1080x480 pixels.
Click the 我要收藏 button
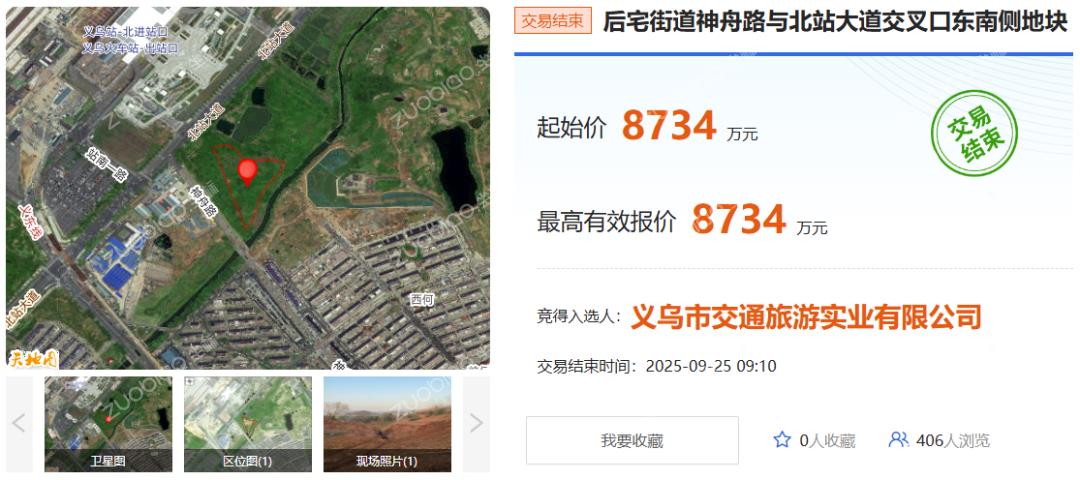click(632, 440)
